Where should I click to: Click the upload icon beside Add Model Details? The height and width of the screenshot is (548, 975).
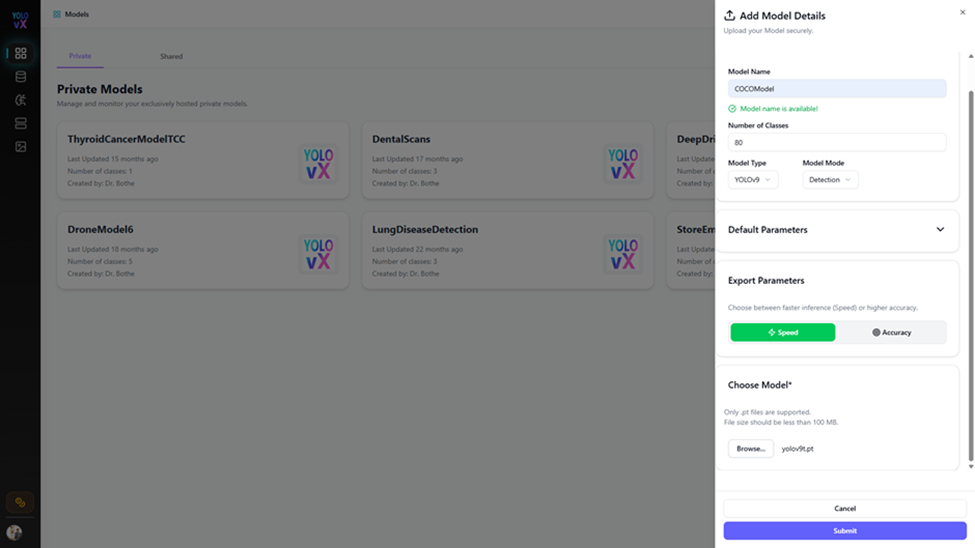pyautogui.click(x=729, y=16)
